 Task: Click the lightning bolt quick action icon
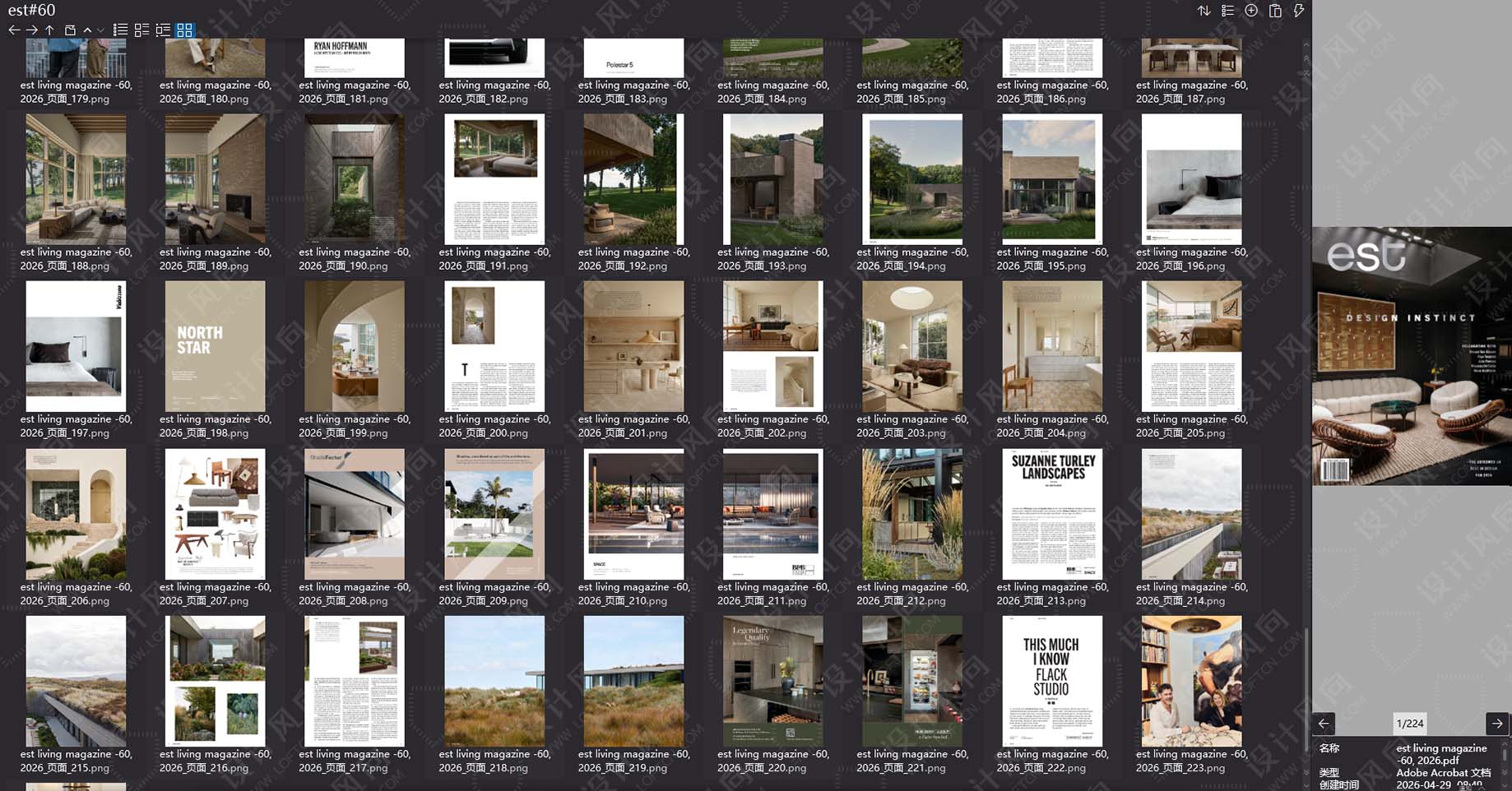1299,11
